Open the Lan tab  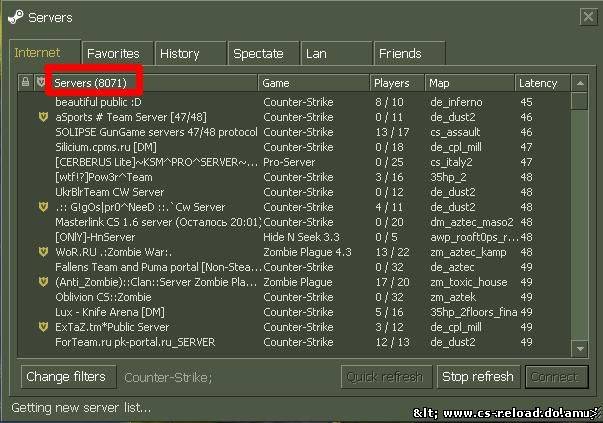tap(336, 53)
